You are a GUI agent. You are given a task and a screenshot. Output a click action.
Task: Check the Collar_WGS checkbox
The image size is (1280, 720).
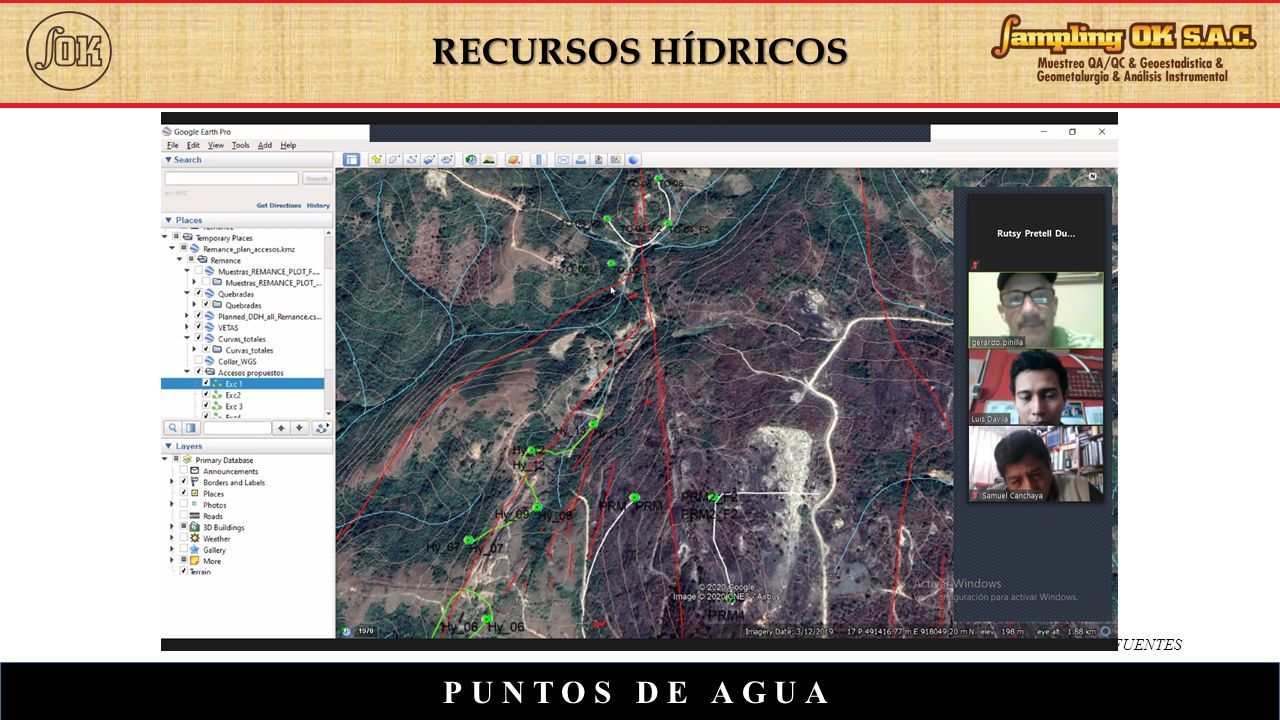198,361
